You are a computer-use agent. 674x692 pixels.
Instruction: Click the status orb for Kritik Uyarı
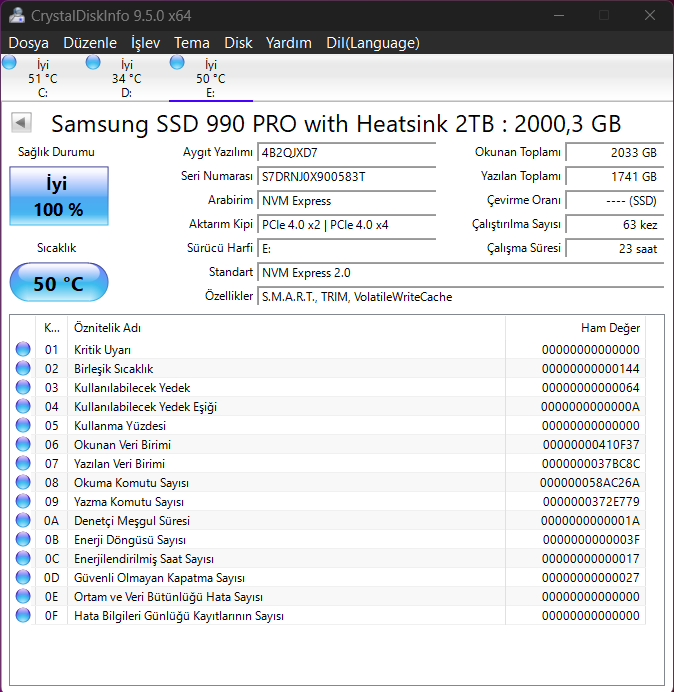point(23,349)
